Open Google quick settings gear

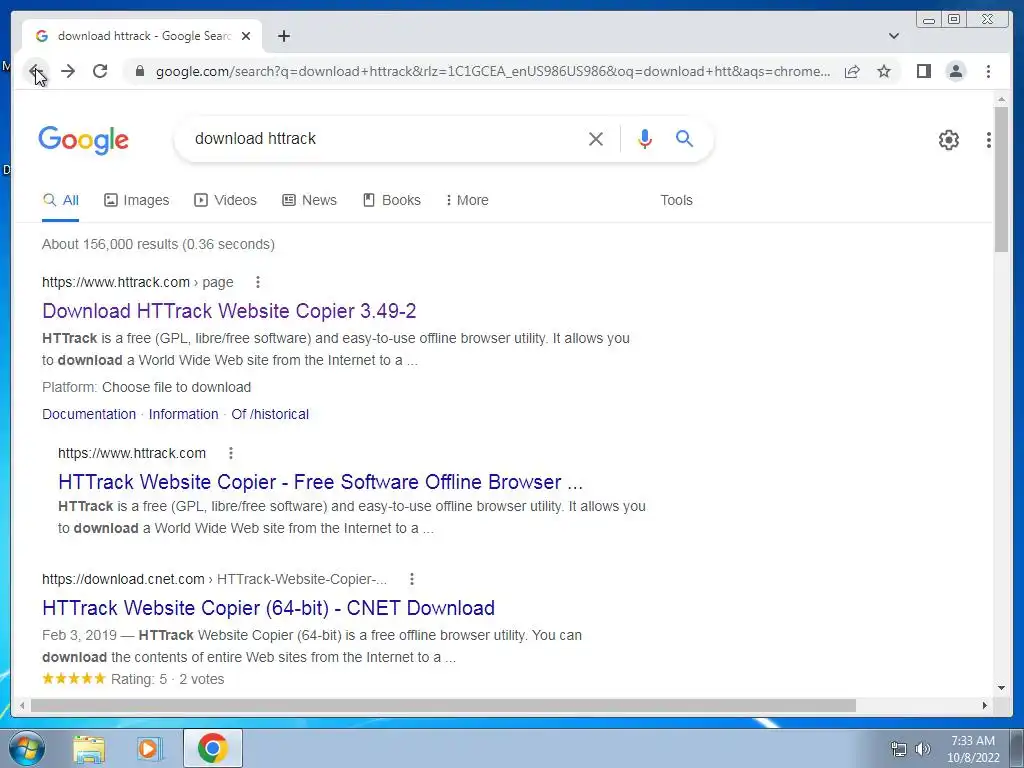pos(948,140)
